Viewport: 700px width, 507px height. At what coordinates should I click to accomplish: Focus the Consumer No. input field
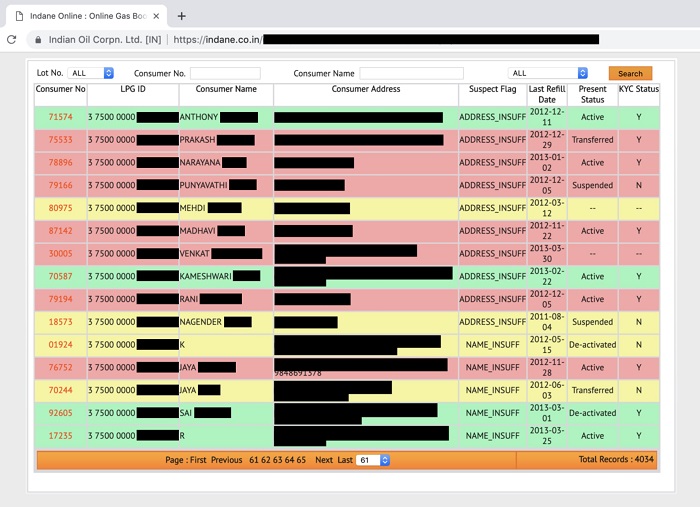pyautogui.click(x=225, y=73)
